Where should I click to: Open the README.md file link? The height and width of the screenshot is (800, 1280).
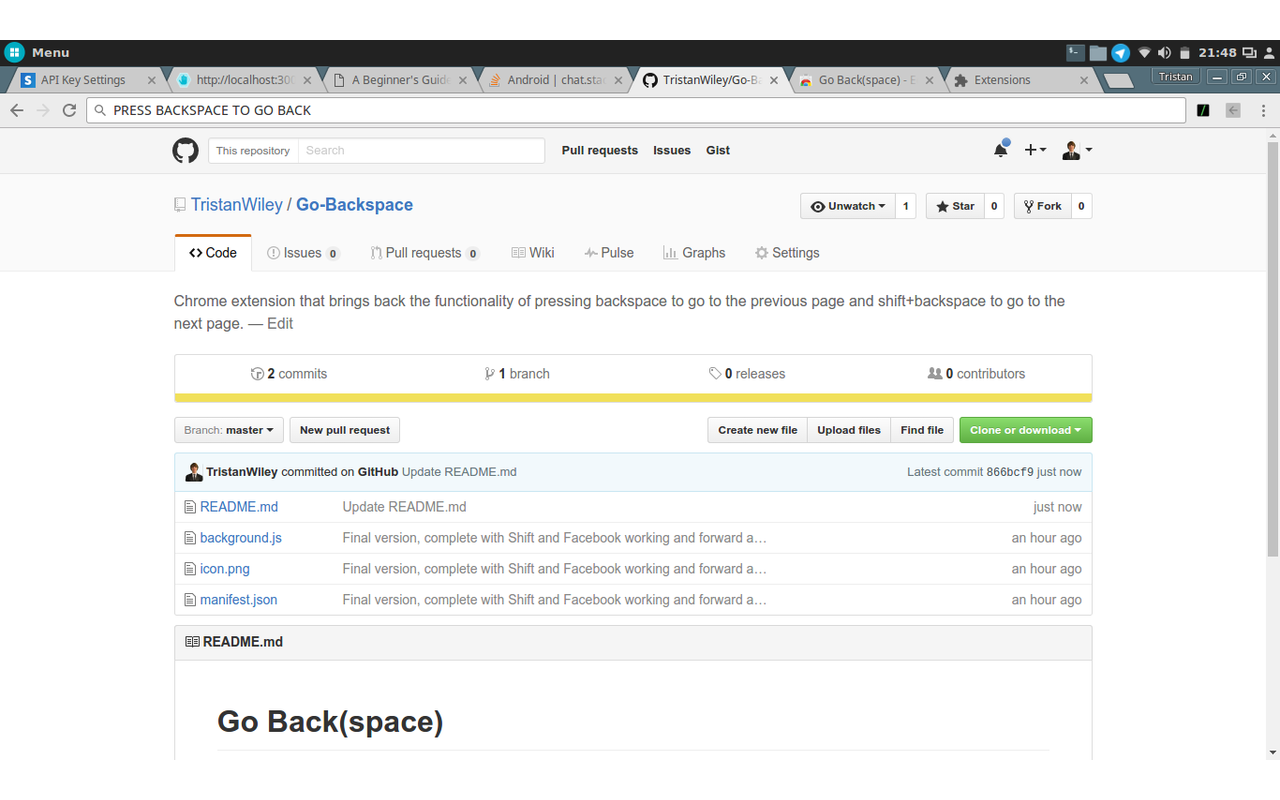point(239,507)
